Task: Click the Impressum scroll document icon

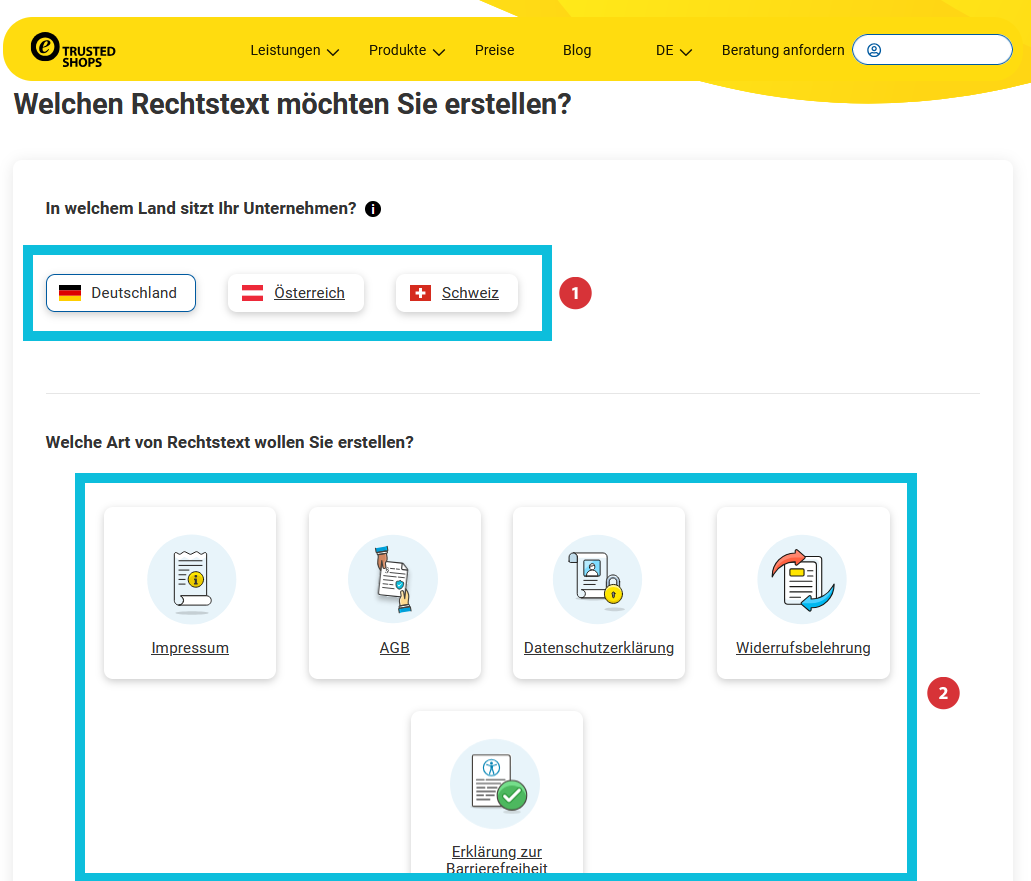Action: (191, 580)
